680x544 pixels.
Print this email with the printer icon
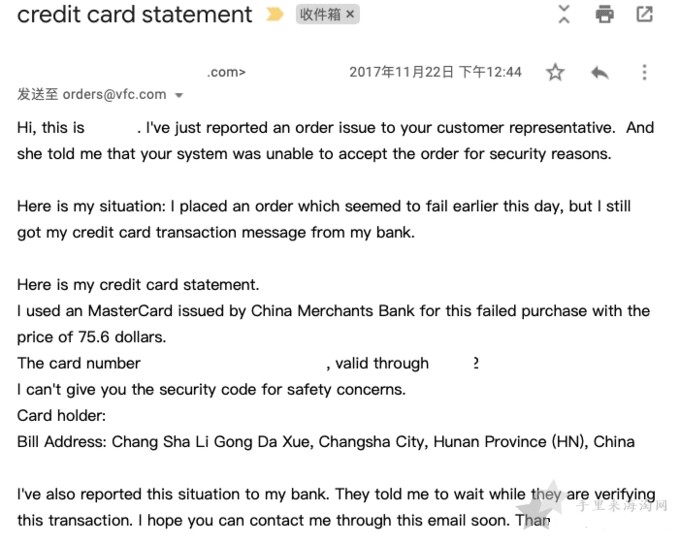click(605, 14)
